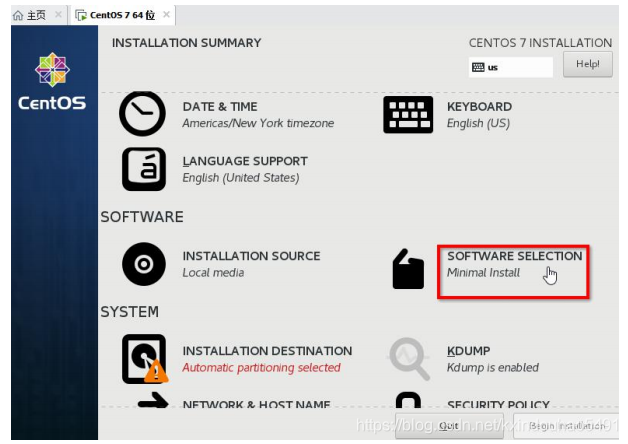
Task: Open INSTALLATION SOURCE label
Action: 252,256
